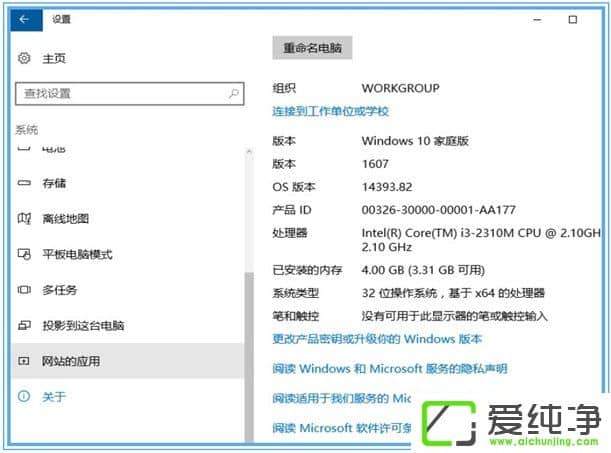Select the 平板电脑模式 tablet icon
The image size is (611, 453).
pyautogui.click(x=24, y=254)
